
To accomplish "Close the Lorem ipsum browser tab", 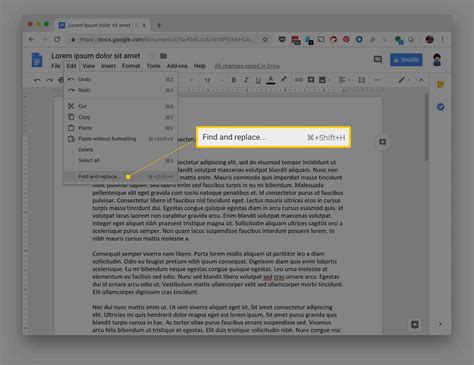I will [144, 25].
